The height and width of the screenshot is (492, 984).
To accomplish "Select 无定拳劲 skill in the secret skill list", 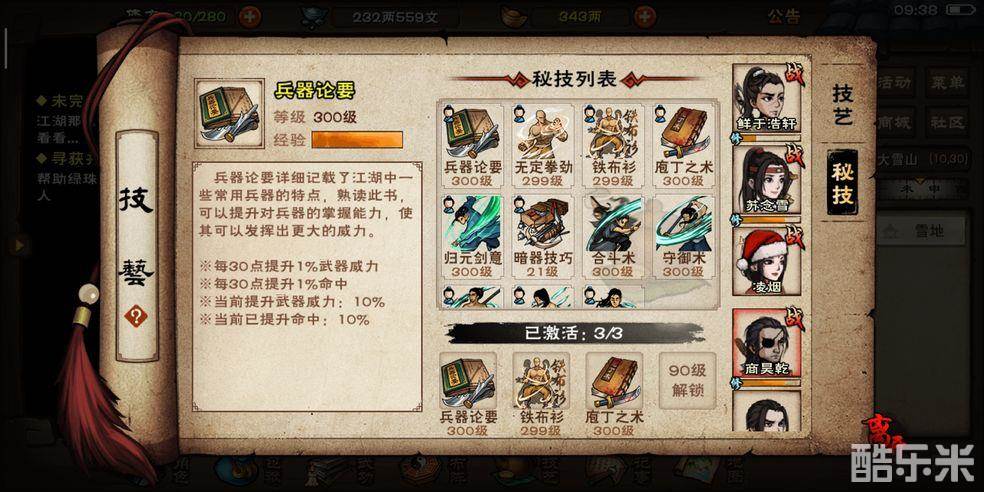I will (x=543, y=145).
